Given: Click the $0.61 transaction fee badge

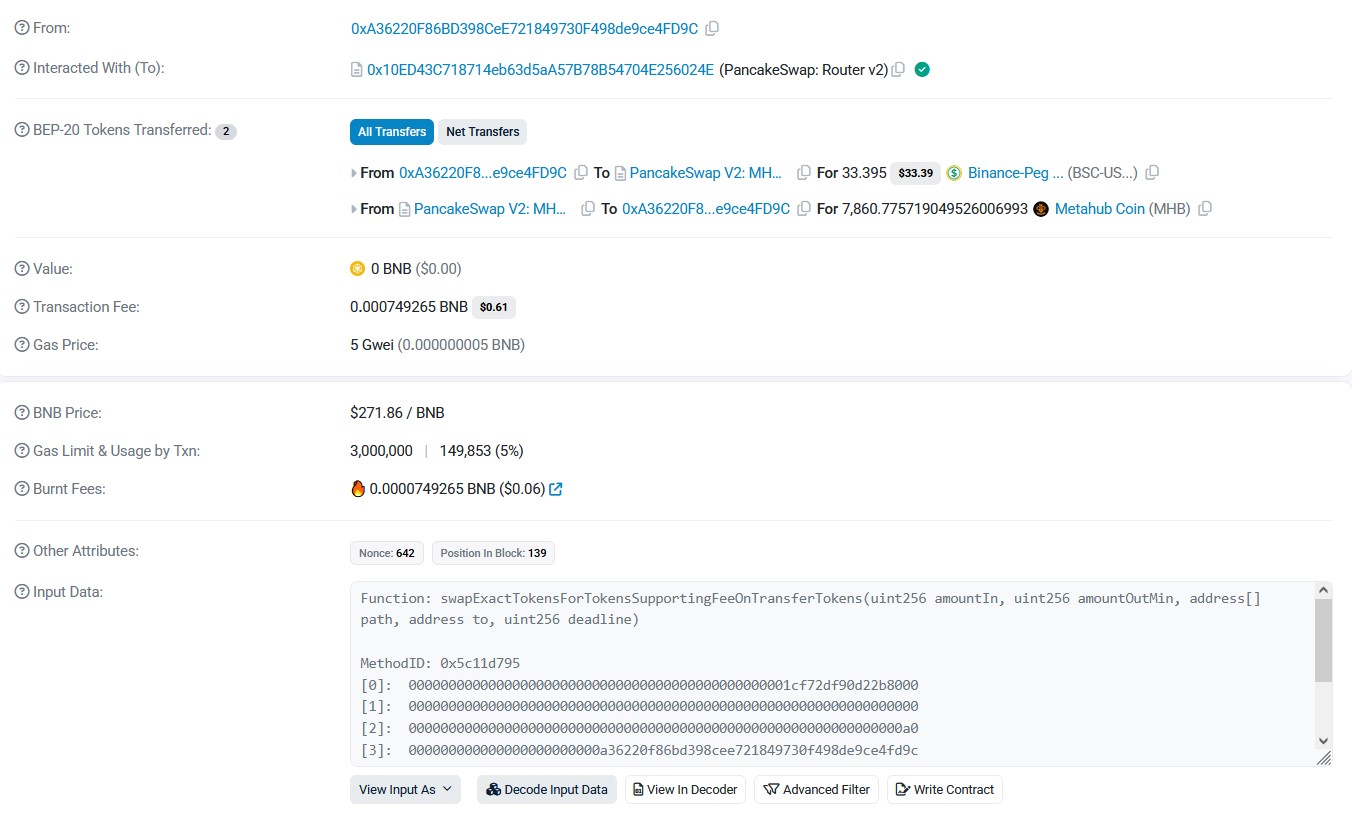Looking at the screenshot, I should 494,307.
